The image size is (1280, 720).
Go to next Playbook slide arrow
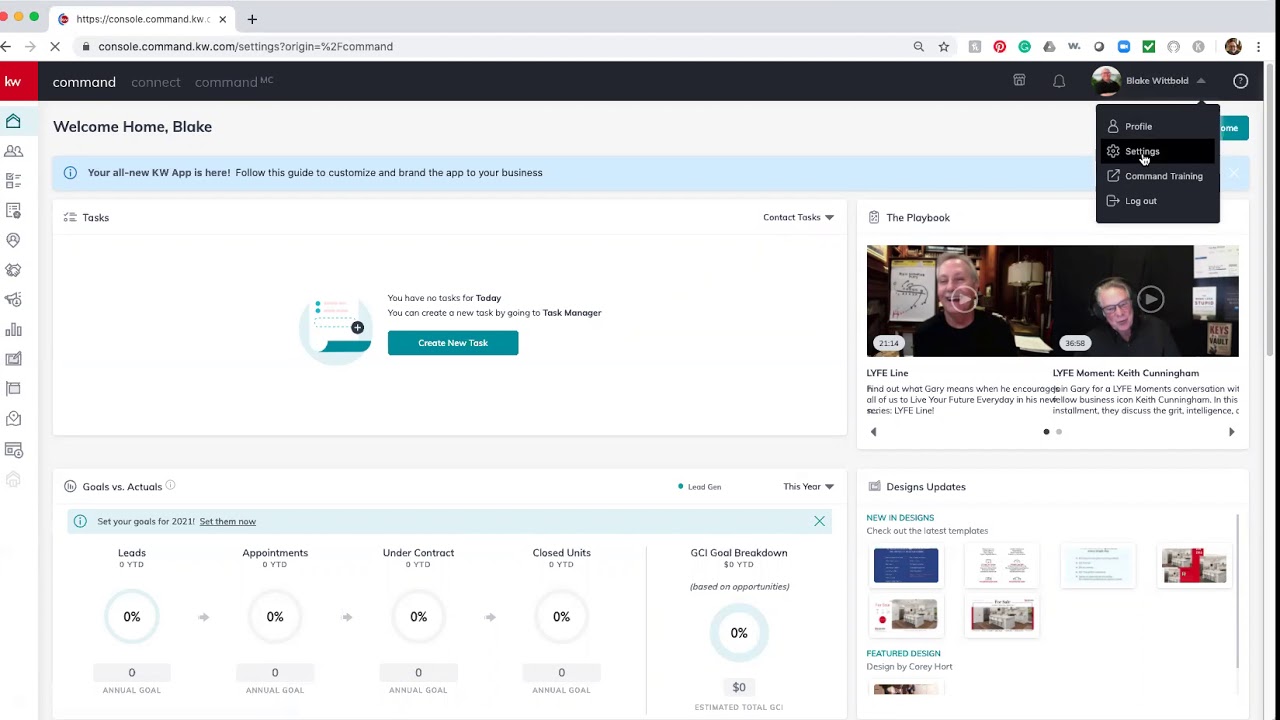click(1231, 432)
